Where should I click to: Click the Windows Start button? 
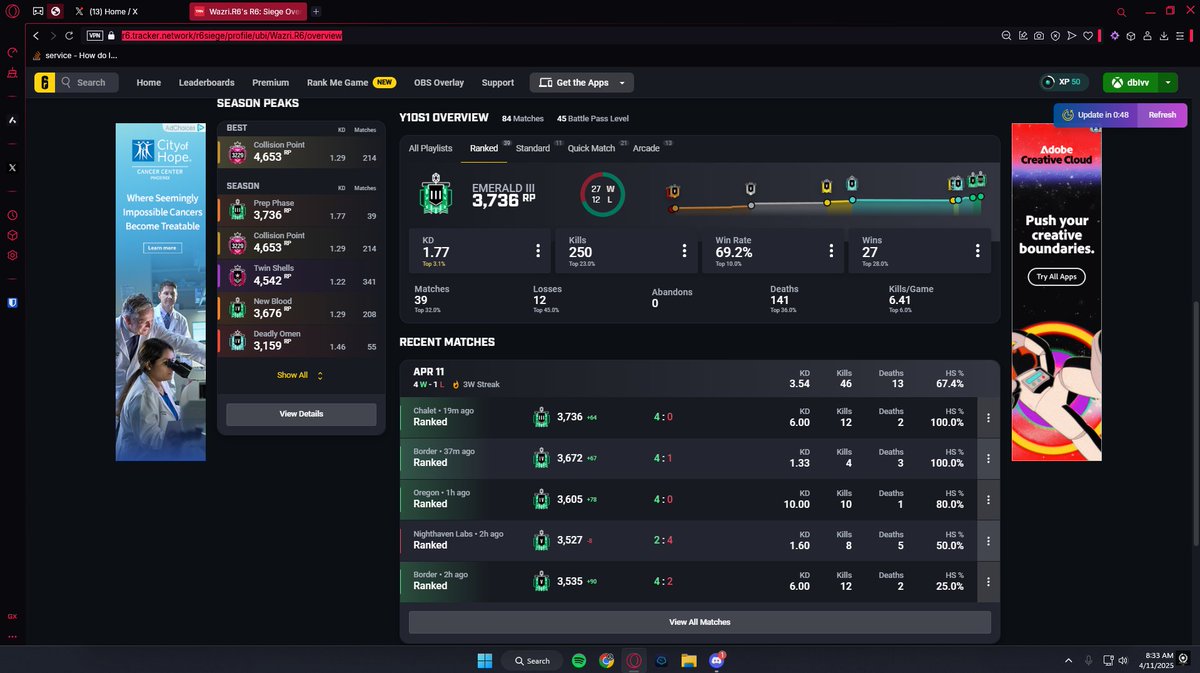tap(484, 660)
